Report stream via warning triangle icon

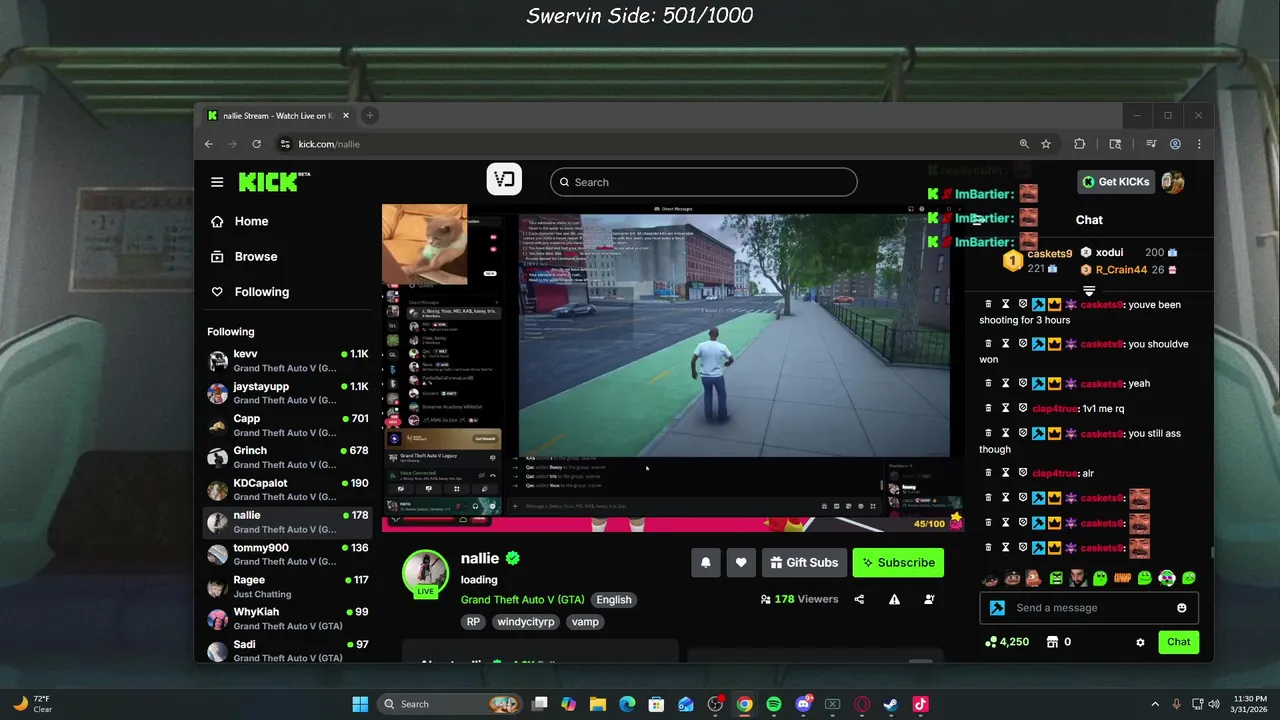894,599
